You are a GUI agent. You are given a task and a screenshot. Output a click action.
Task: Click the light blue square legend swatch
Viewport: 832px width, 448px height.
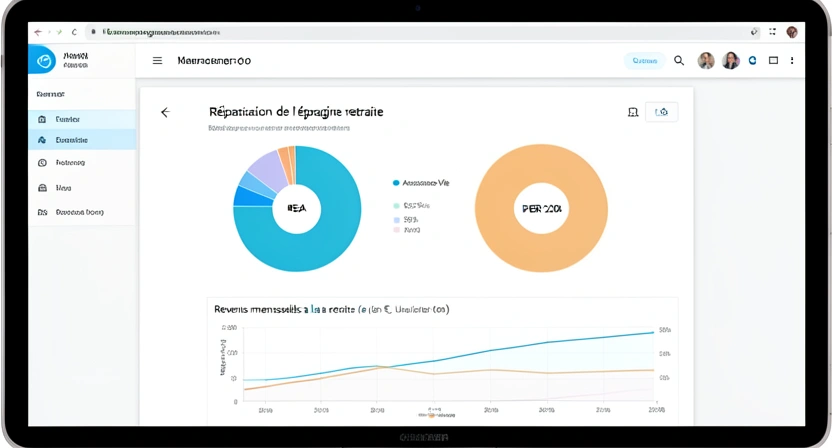(396, 219)
